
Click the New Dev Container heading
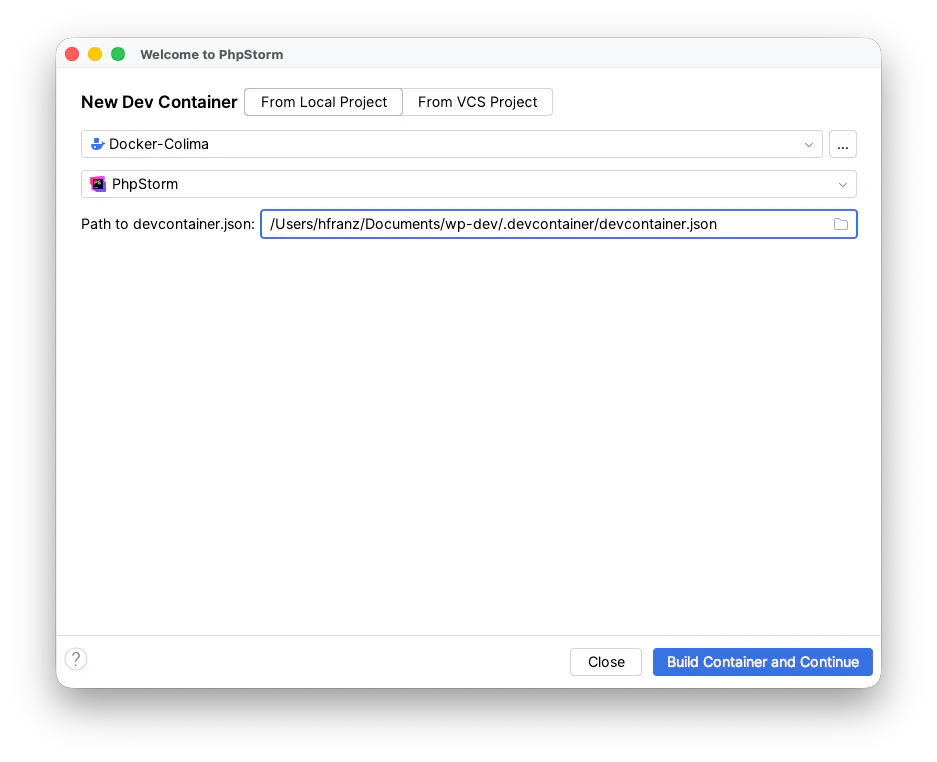(x=159, y=102)
